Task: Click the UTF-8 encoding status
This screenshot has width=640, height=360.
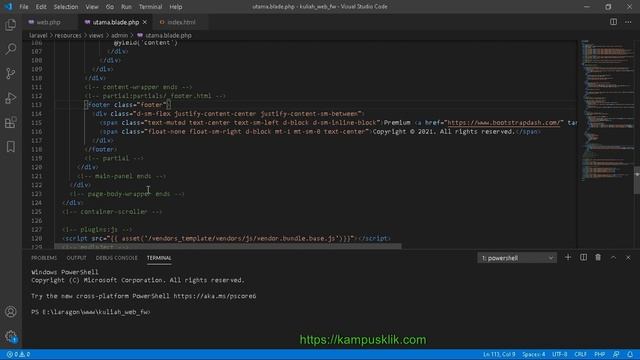Action: click(x=560, y=354)
